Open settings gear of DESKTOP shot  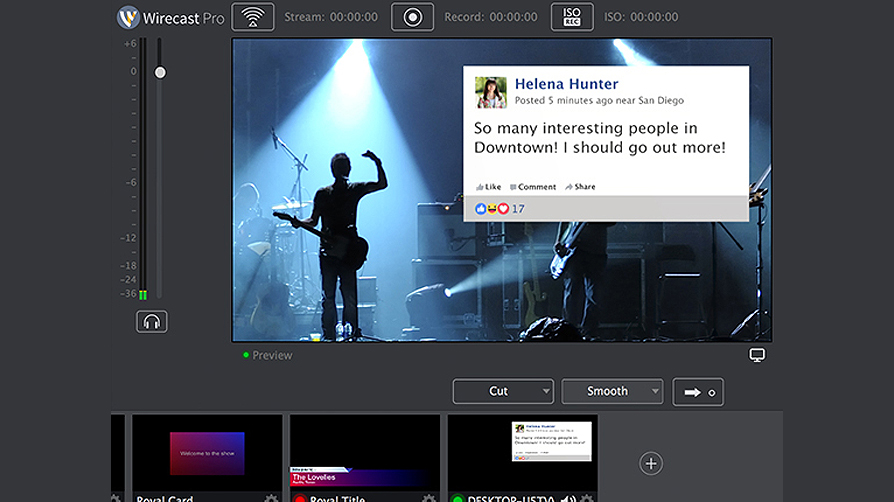[587, 499]
